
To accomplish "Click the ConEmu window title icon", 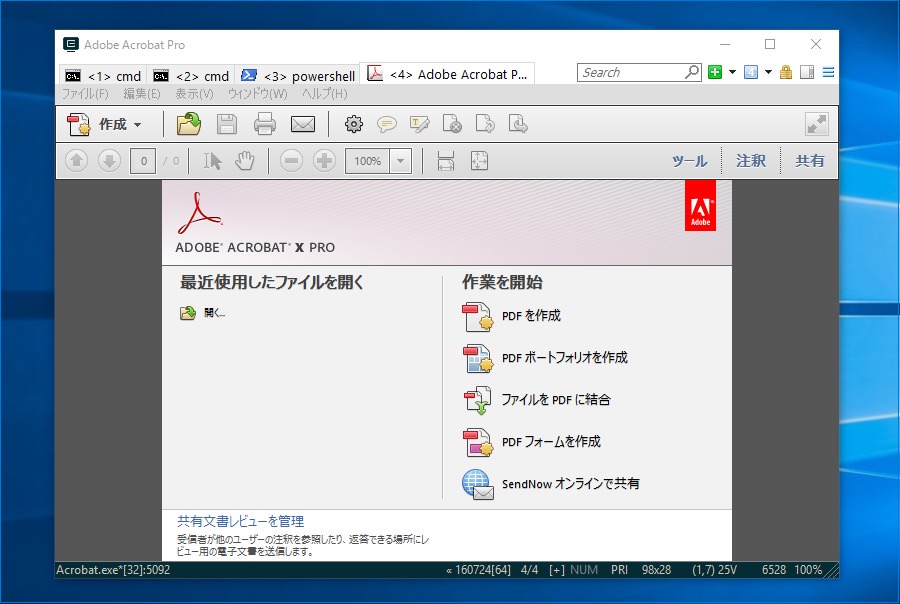I will (x=71, y=45).
